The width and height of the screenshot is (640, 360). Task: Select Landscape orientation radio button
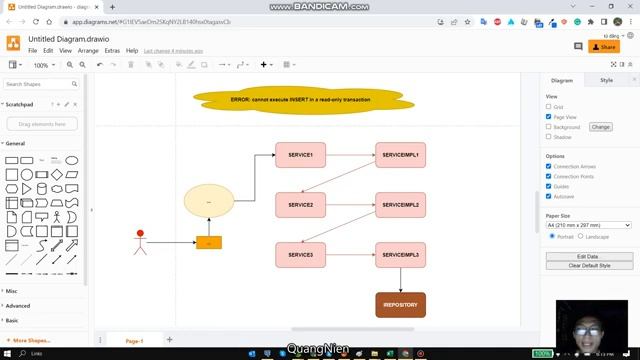(x=580, y=236)
